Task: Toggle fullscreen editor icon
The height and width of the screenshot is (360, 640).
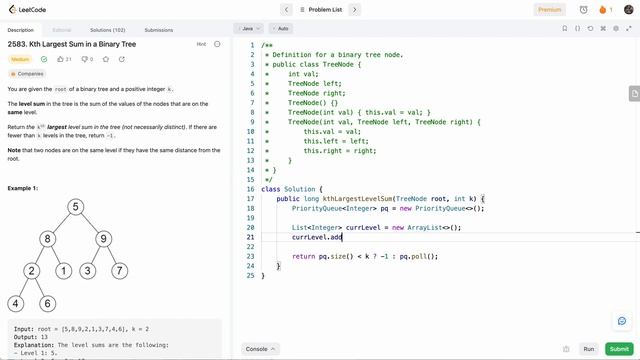Action: click(629, 28)
